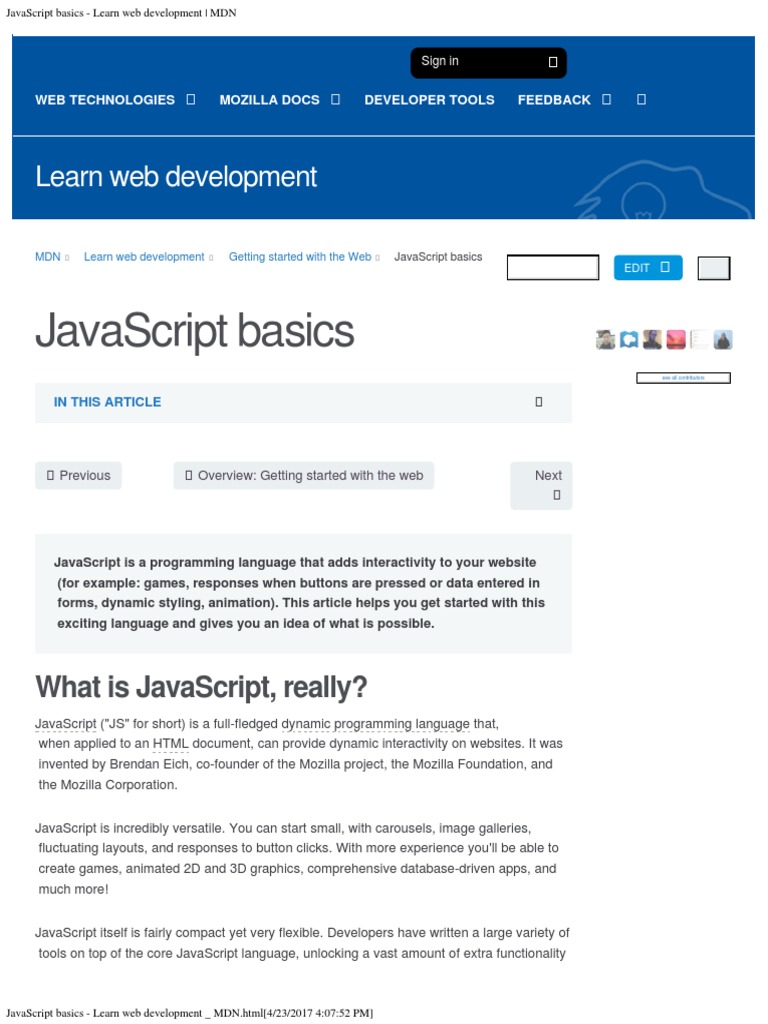Viewport: 768px width, 1024px height.
Task: Click the standalone icon right of Feedback menu
Action: [641, 99]
